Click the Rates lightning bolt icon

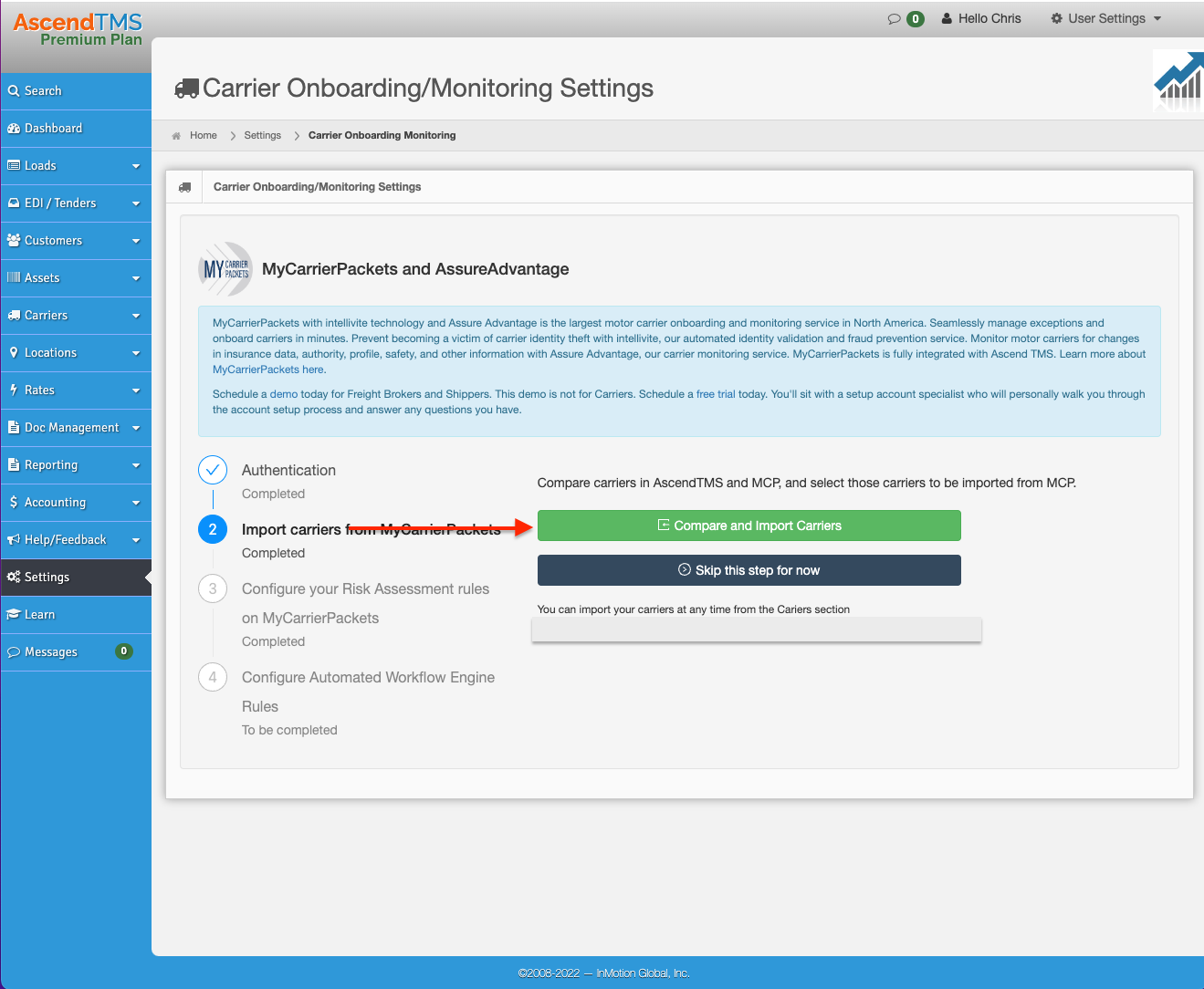pyautogui.click(x=14, y=390)
